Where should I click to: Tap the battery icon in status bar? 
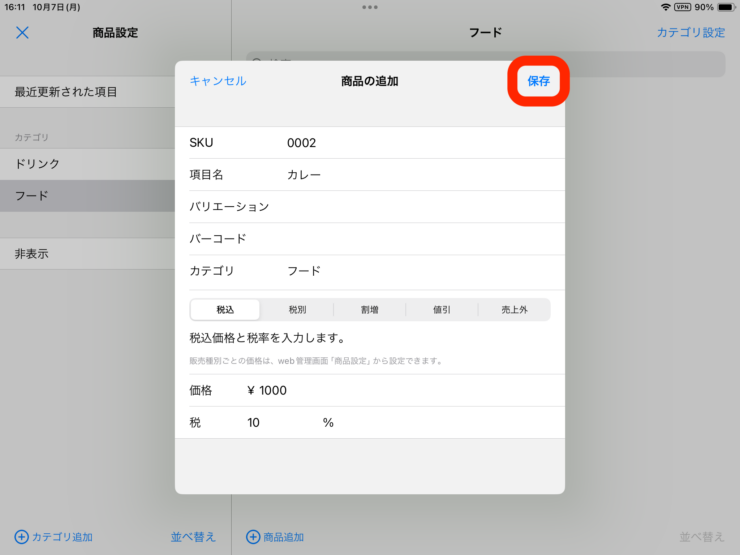coord(726,7)
